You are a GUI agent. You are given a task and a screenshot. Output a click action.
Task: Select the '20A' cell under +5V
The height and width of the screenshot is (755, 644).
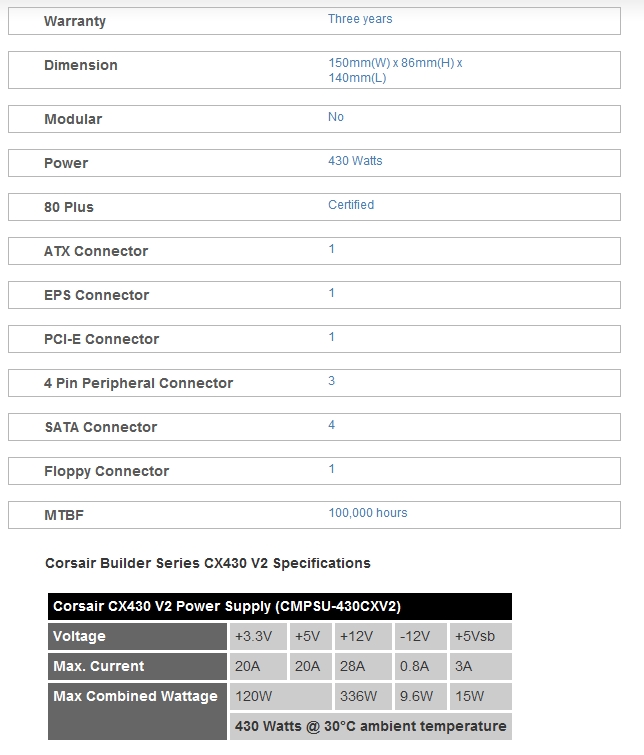(x=311, y=666)
